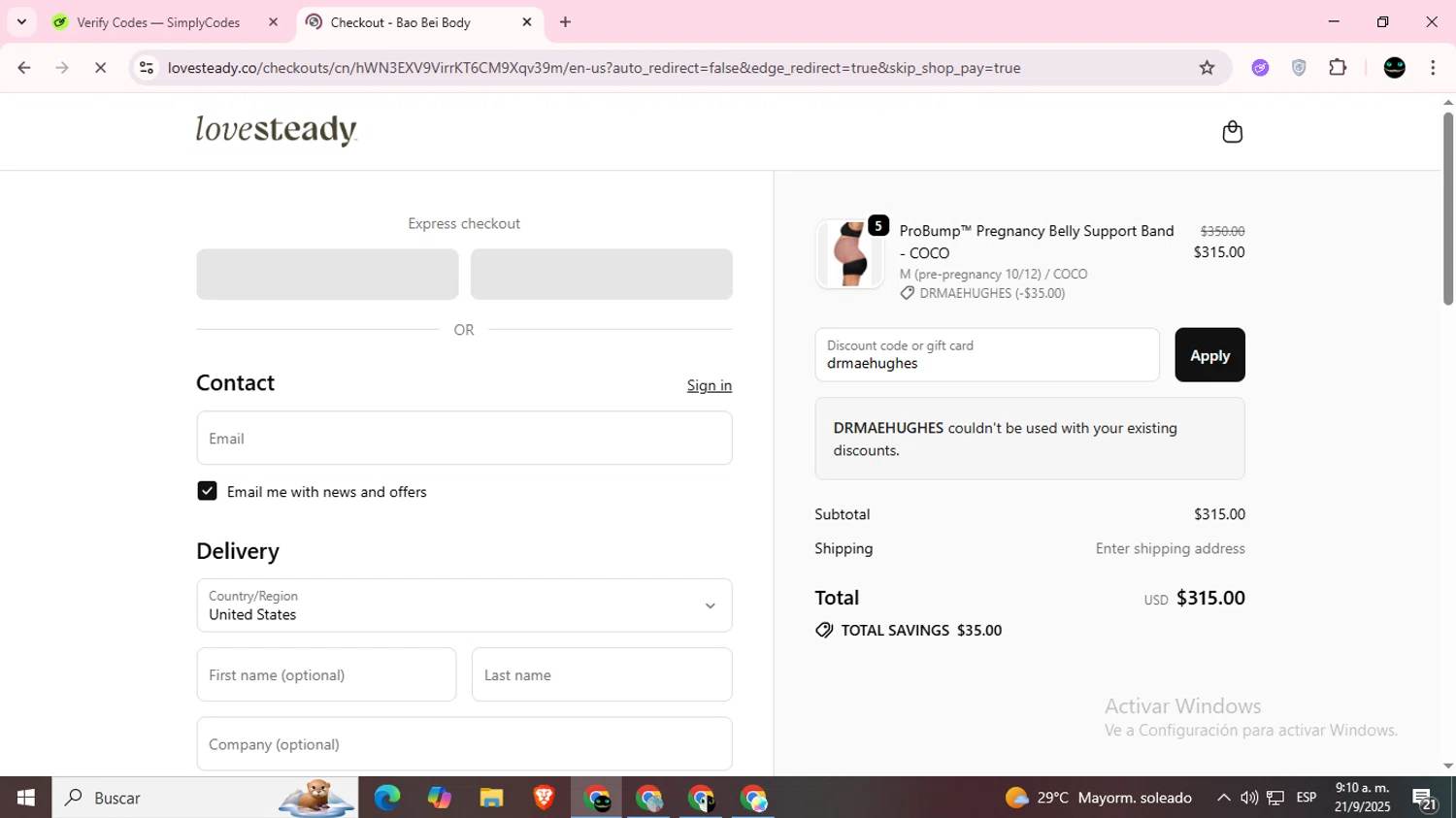Open the Chrome profile avatar
The height and width of the screenshot is (818, 1456).
click(1394, 68)
